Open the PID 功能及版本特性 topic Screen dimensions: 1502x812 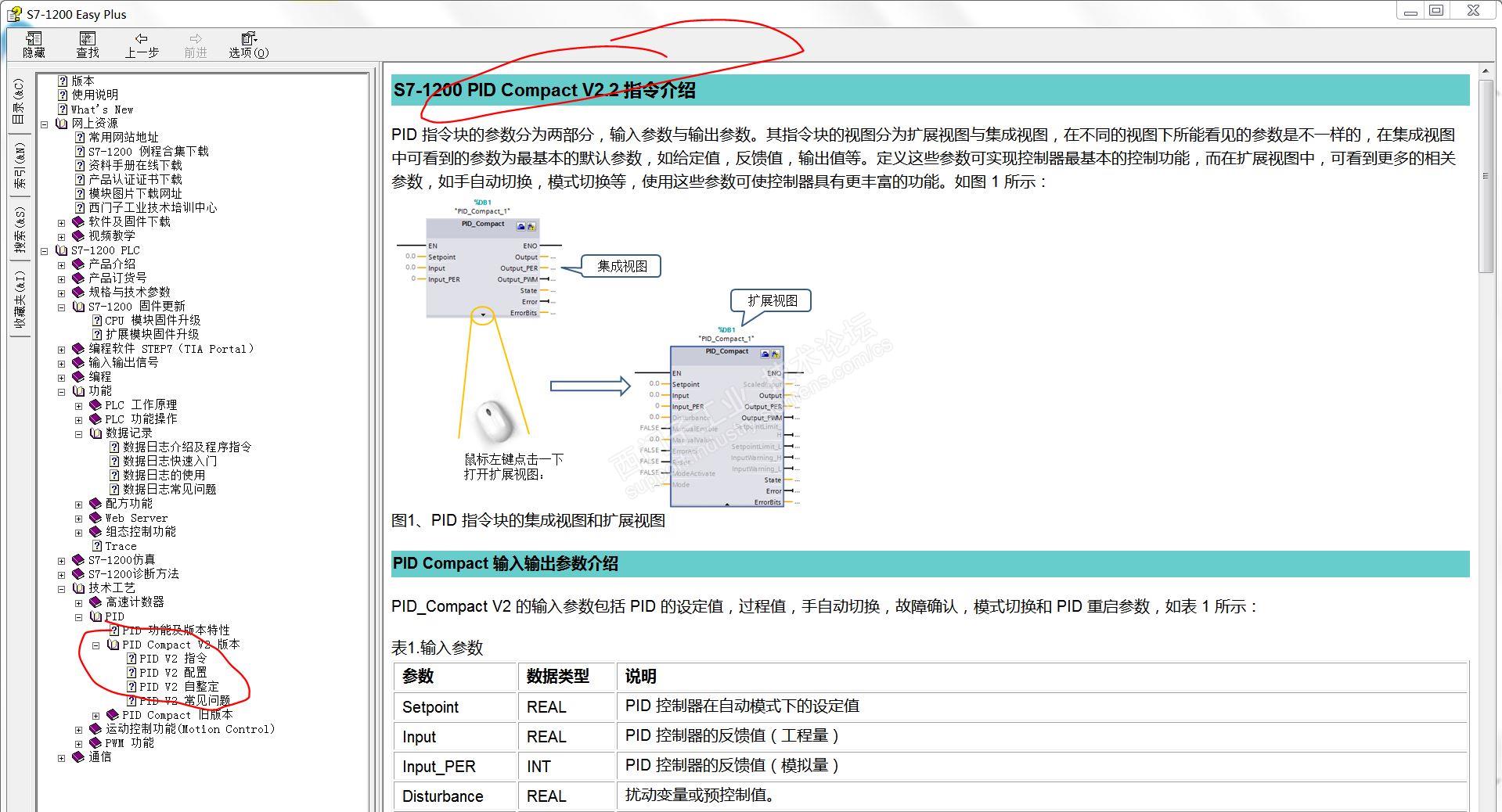click(x=176, y=630)
